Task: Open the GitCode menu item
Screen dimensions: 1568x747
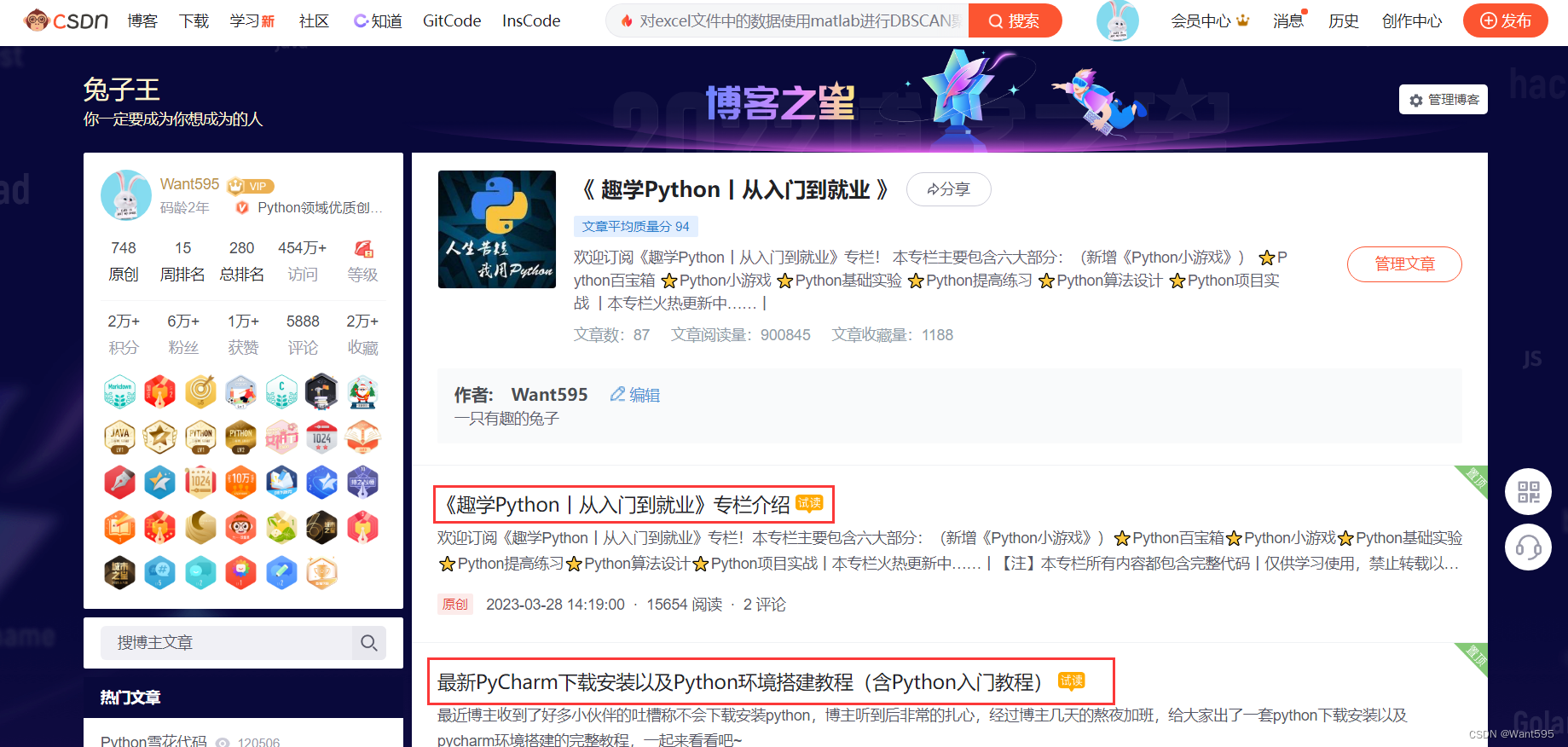Action: pyautogui.click(x=452, y=20)
